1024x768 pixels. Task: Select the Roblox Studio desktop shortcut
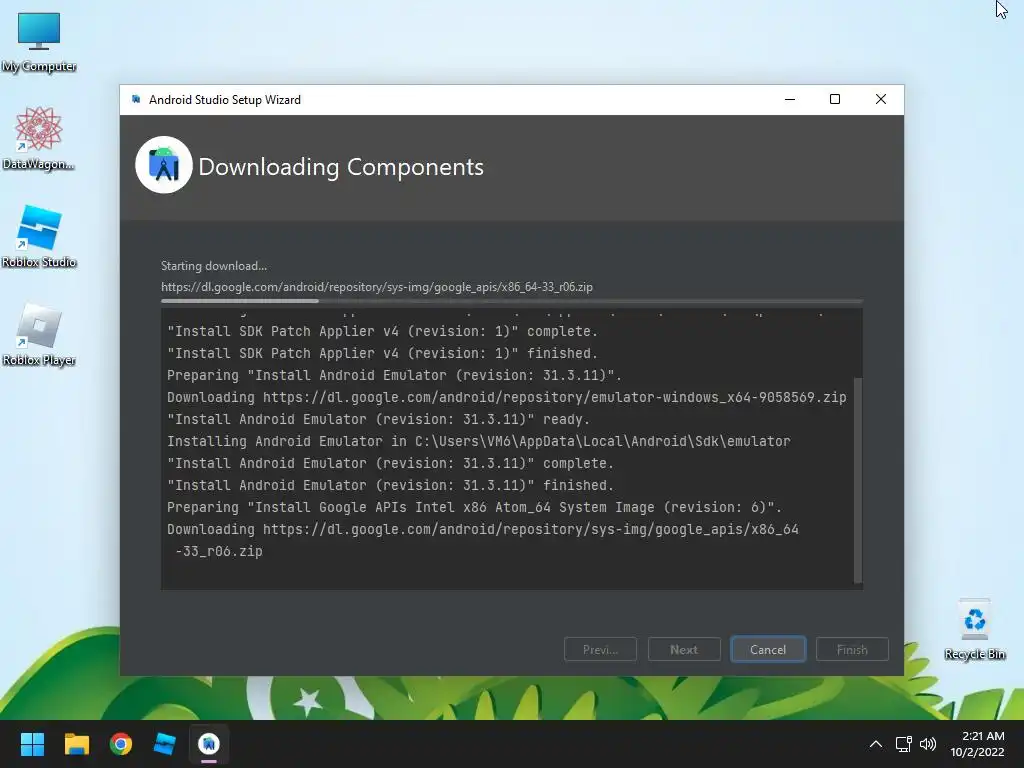click(x=39, y=236)
